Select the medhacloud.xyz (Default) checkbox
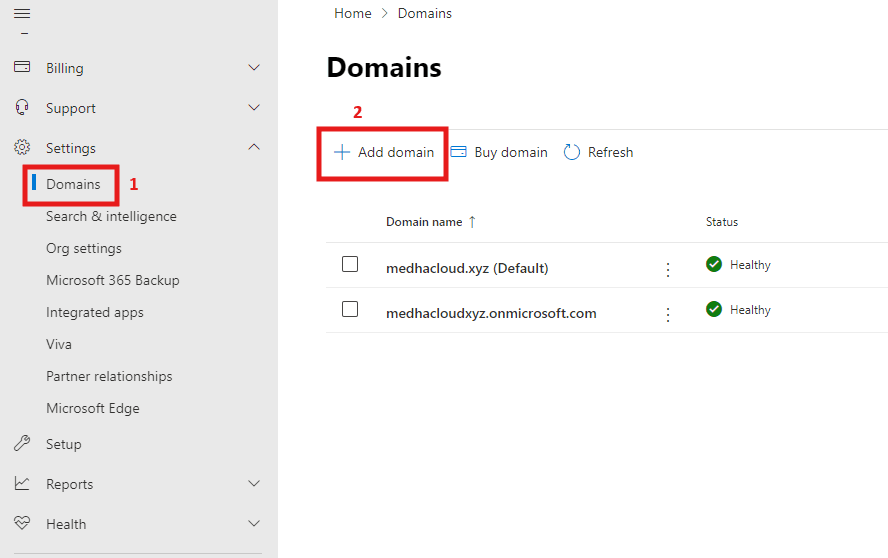 pos(350,265)
